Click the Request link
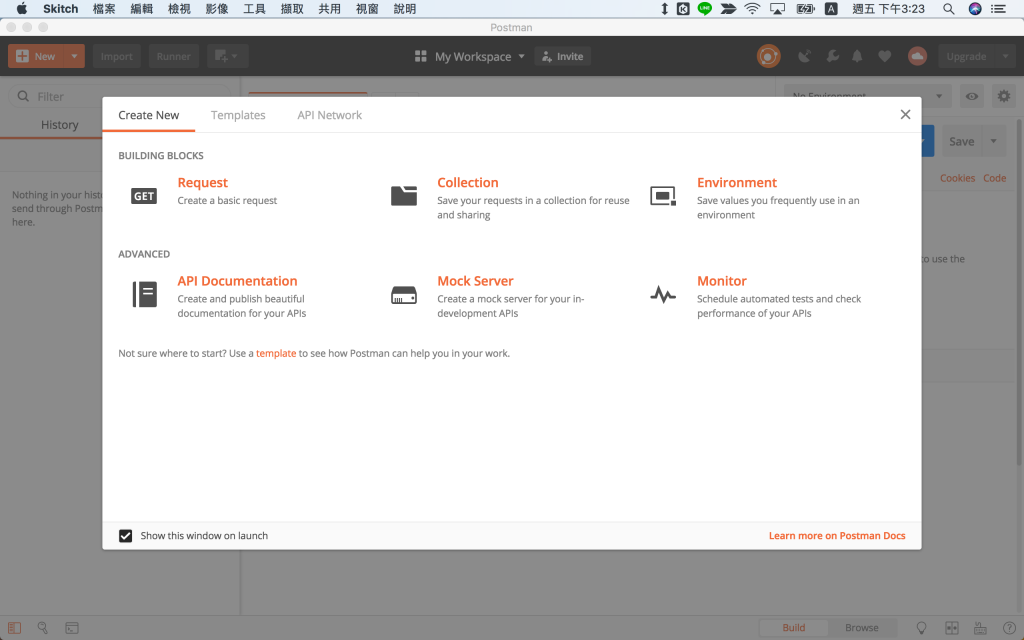This screenshot has width=1024, height=640. pos(202,182)
